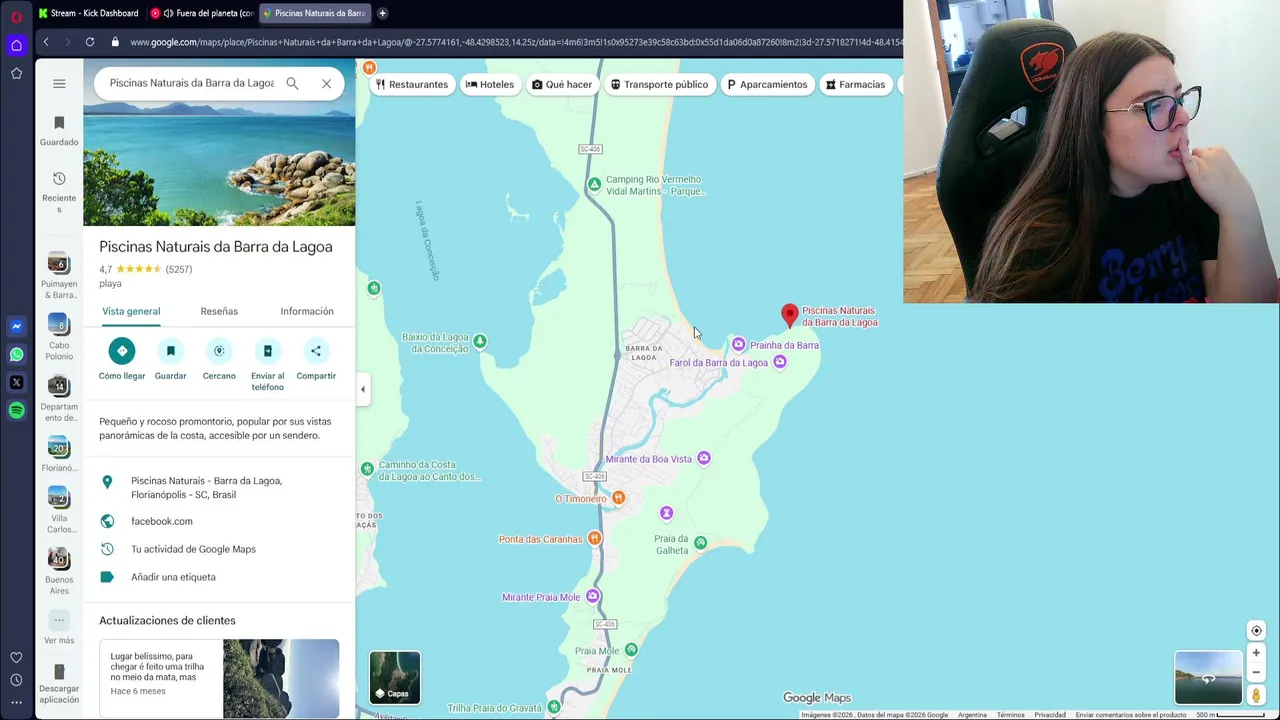Open Opera sidebar three-dot settings
Screen dimensions: 1280x720
tap(16, 703)
